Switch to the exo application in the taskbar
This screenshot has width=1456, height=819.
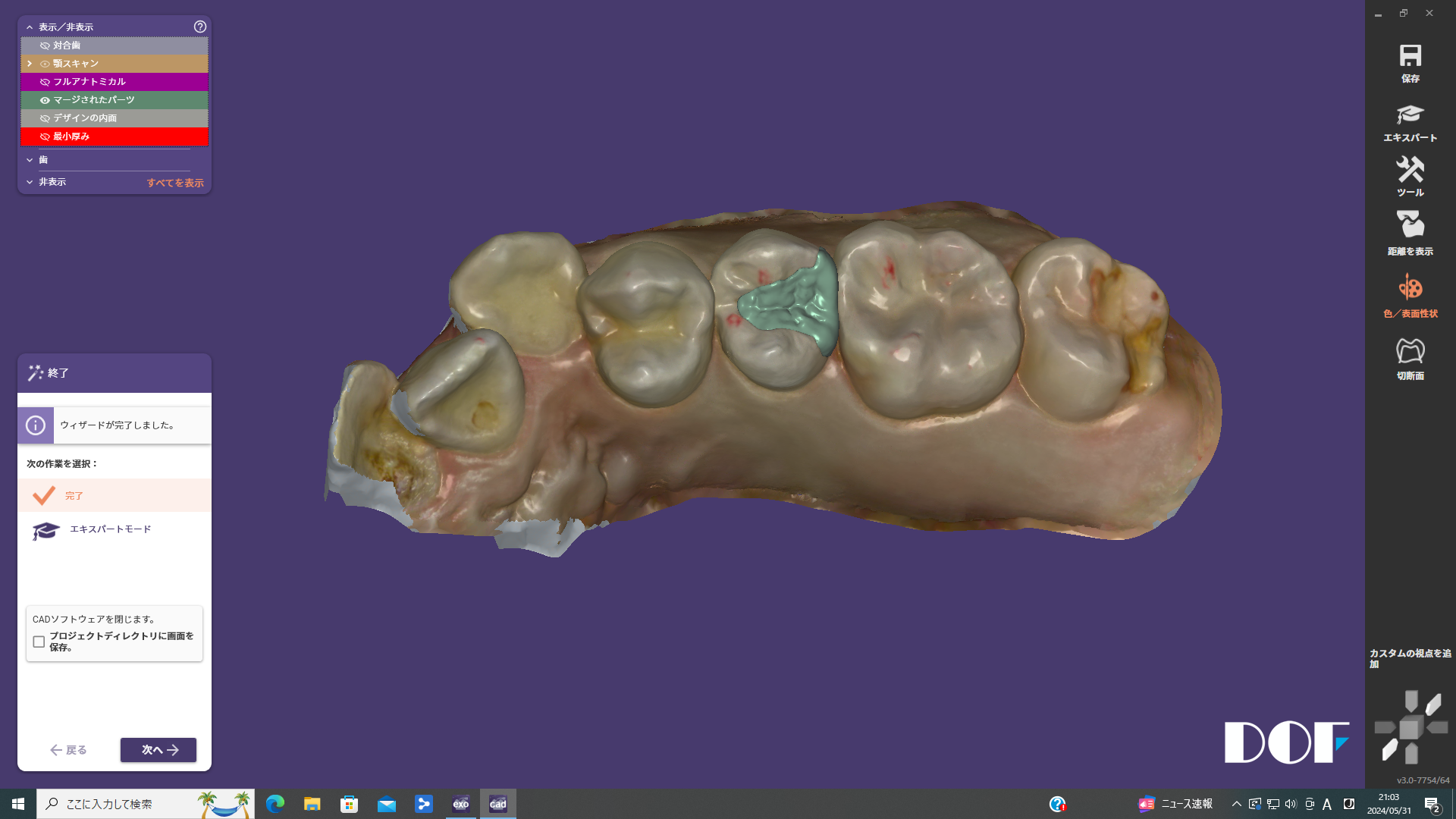click(460, 804)
